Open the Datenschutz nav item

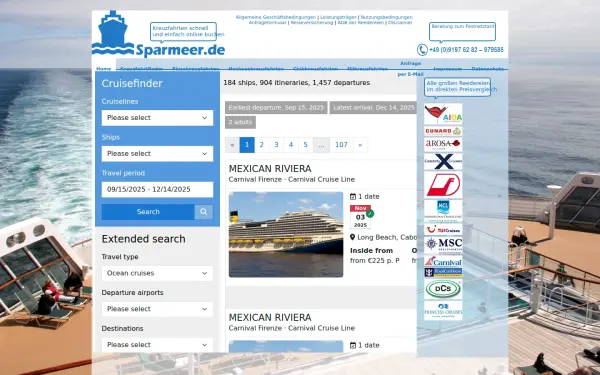pos(488,69)
